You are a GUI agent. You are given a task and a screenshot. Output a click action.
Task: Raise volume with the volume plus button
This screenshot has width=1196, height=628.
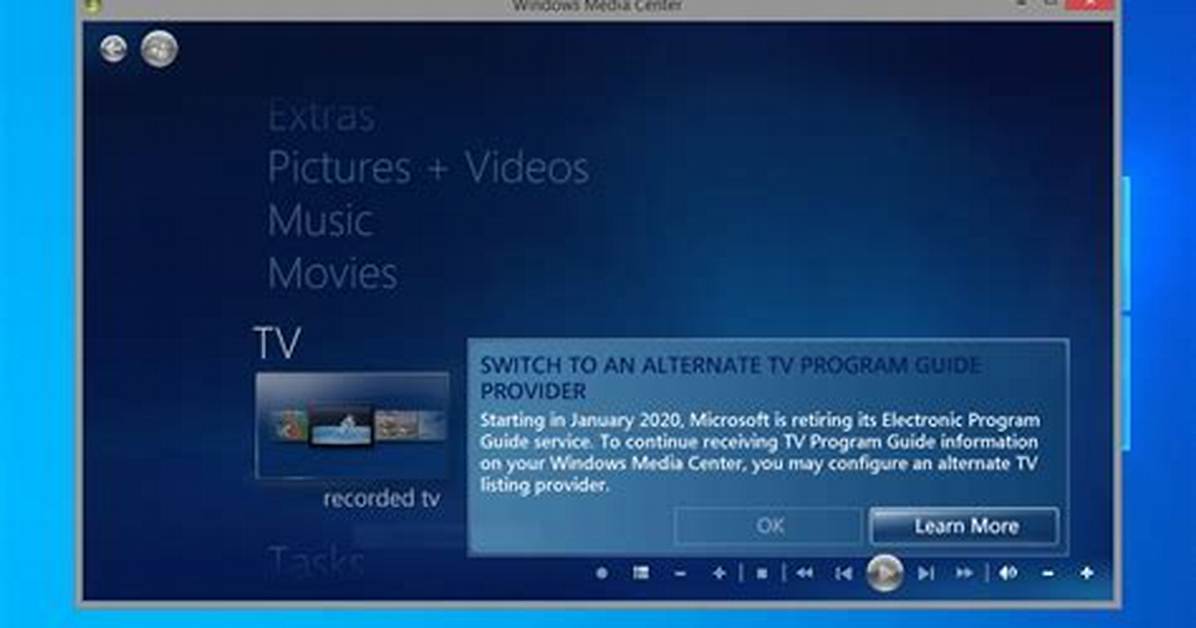[x=1087, y=573]
